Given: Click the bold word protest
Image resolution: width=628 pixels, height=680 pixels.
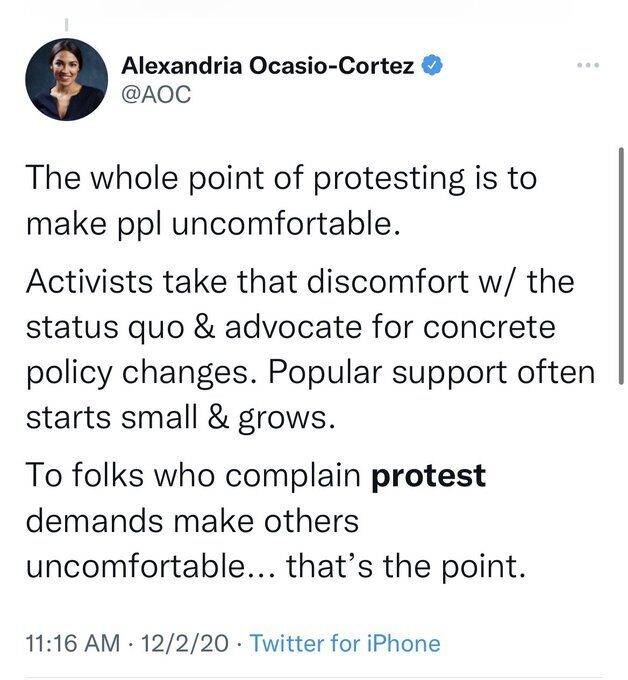Looking at the screenshot, I should [428, 476].
